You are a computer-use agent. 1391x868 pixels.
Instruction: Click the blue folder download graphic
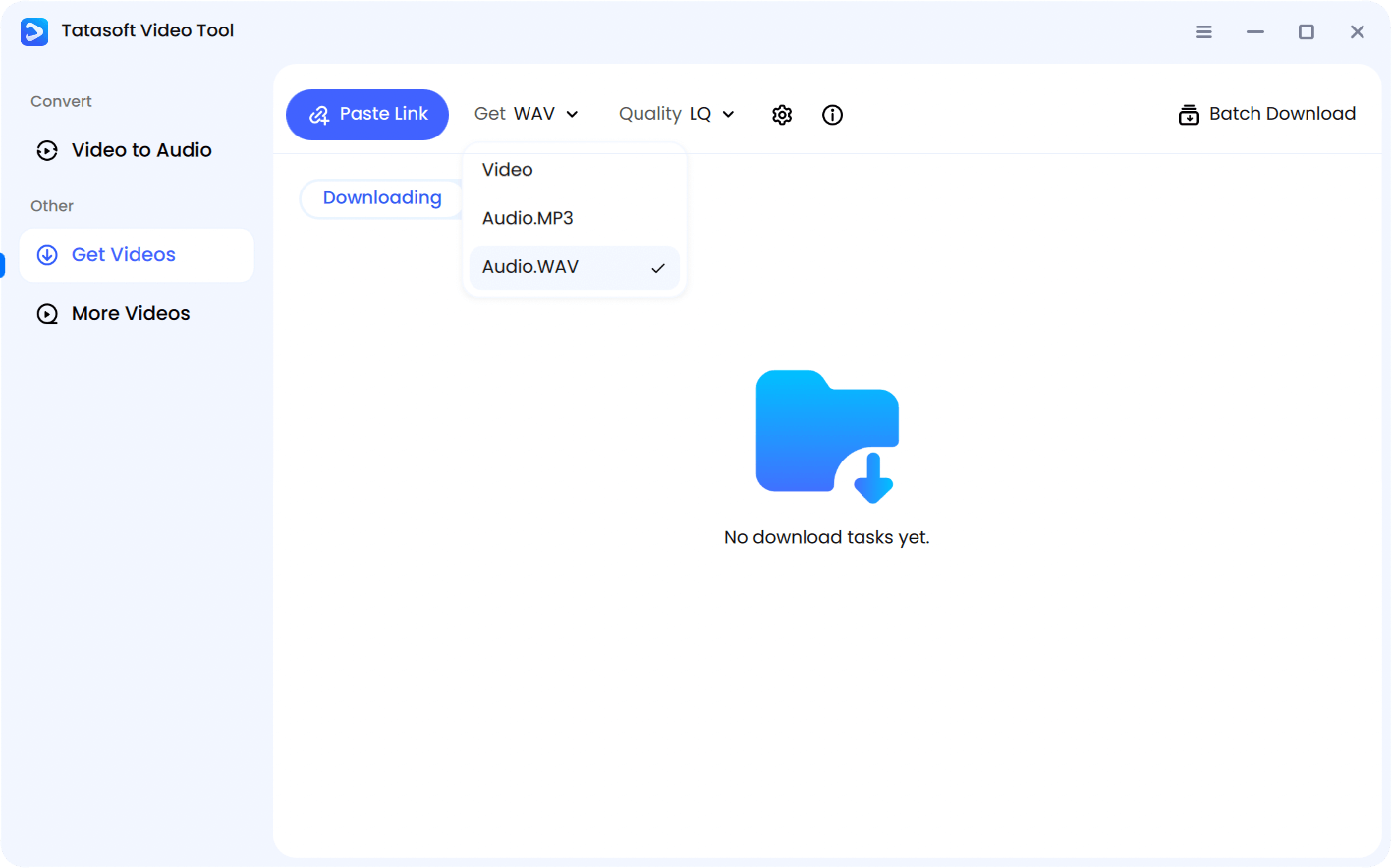click(827, 432)
